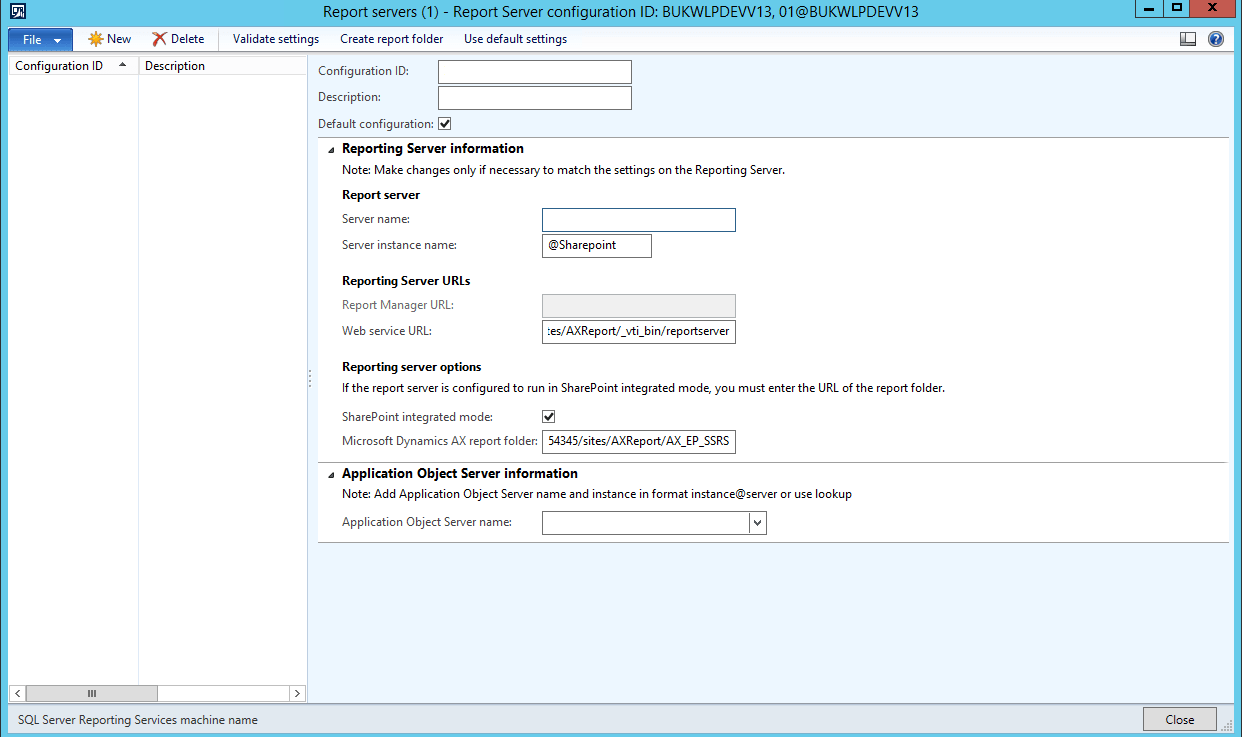Screen dimensions: 1242x737
Task: Click the Delete toolbar button
Action: pos(178,39)
